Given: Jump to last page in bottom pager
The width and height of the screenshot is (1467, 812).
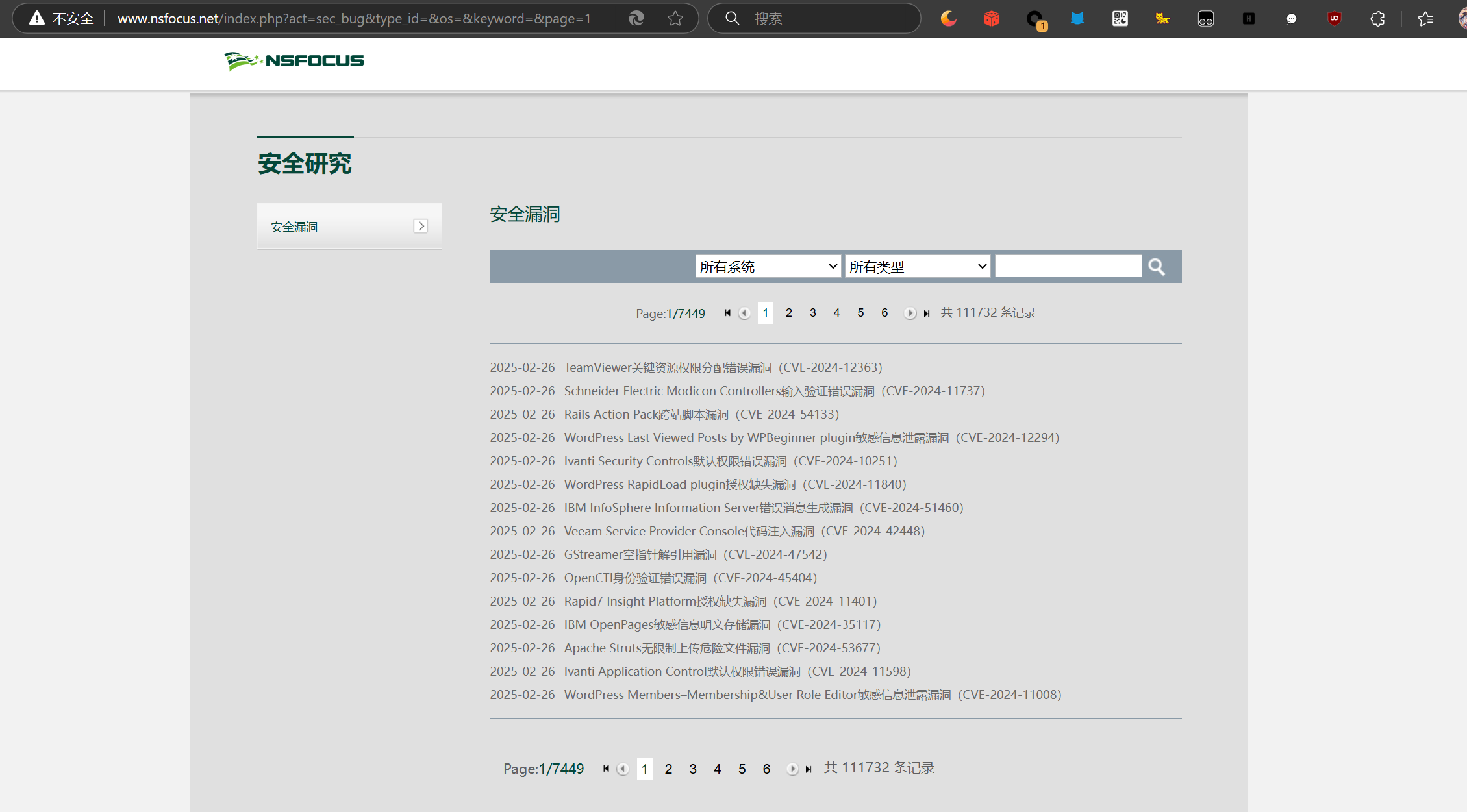Looking at the screenshot, I should [809, 769].
